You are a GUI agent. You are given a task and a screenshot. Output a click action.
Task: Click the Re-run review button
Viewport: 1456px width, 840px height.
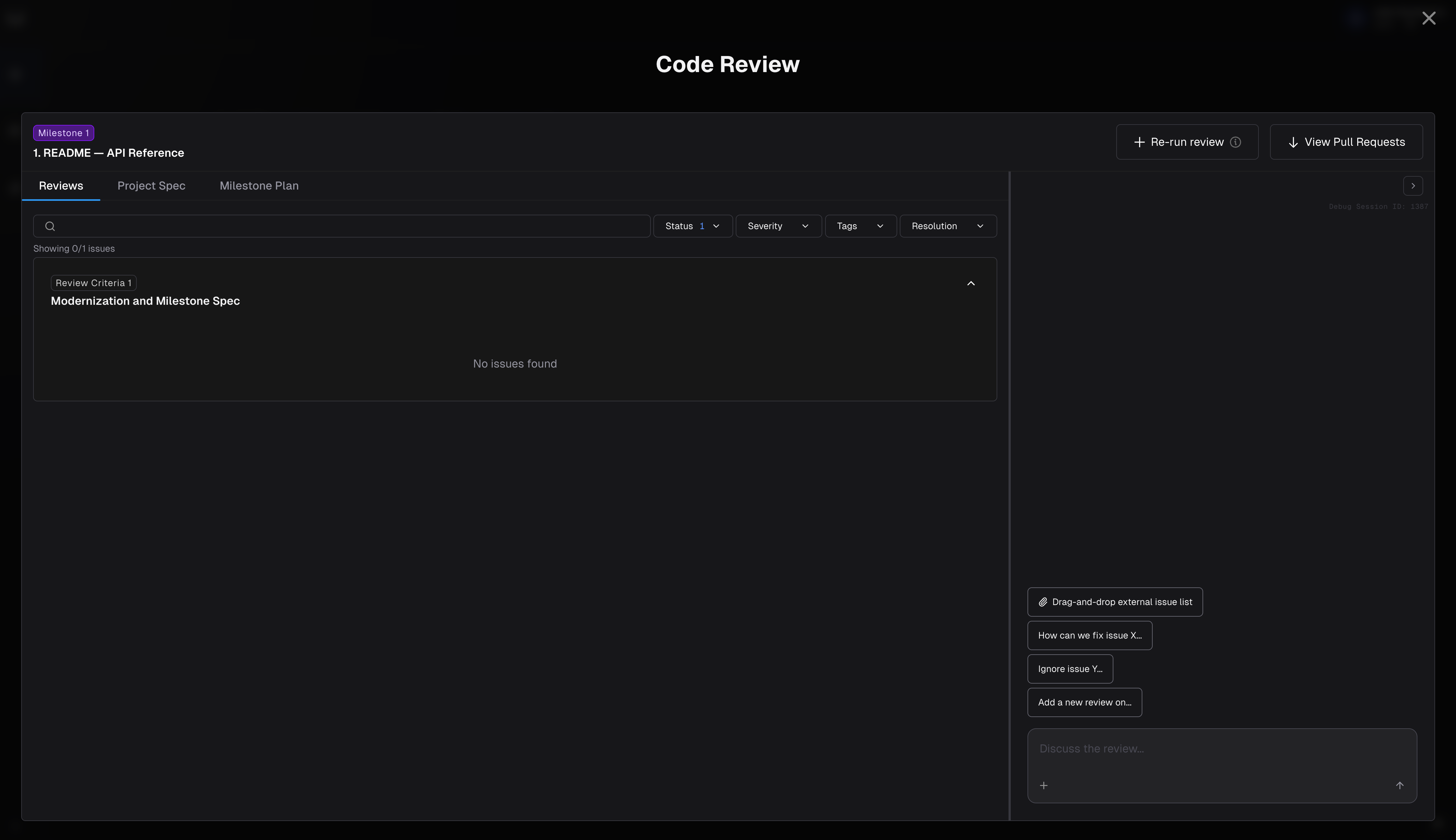tap(1187, 142)
